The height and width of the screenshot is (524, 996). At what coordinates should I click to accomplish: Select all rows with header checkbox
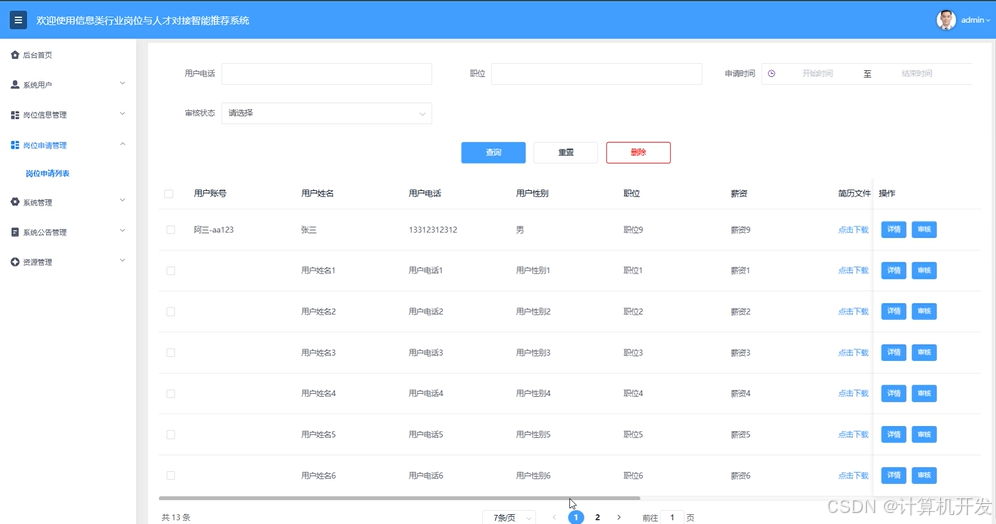(x=168, y=194)
